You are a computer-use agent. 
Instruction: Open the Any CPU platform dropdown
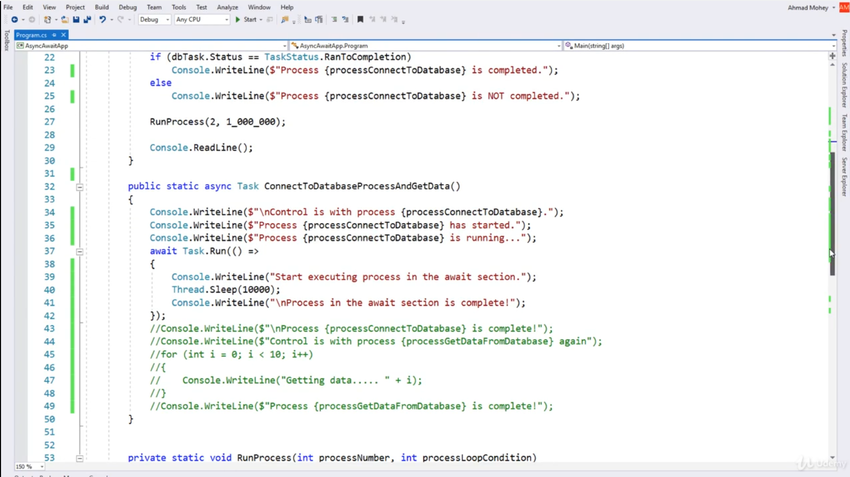point(202,20)
